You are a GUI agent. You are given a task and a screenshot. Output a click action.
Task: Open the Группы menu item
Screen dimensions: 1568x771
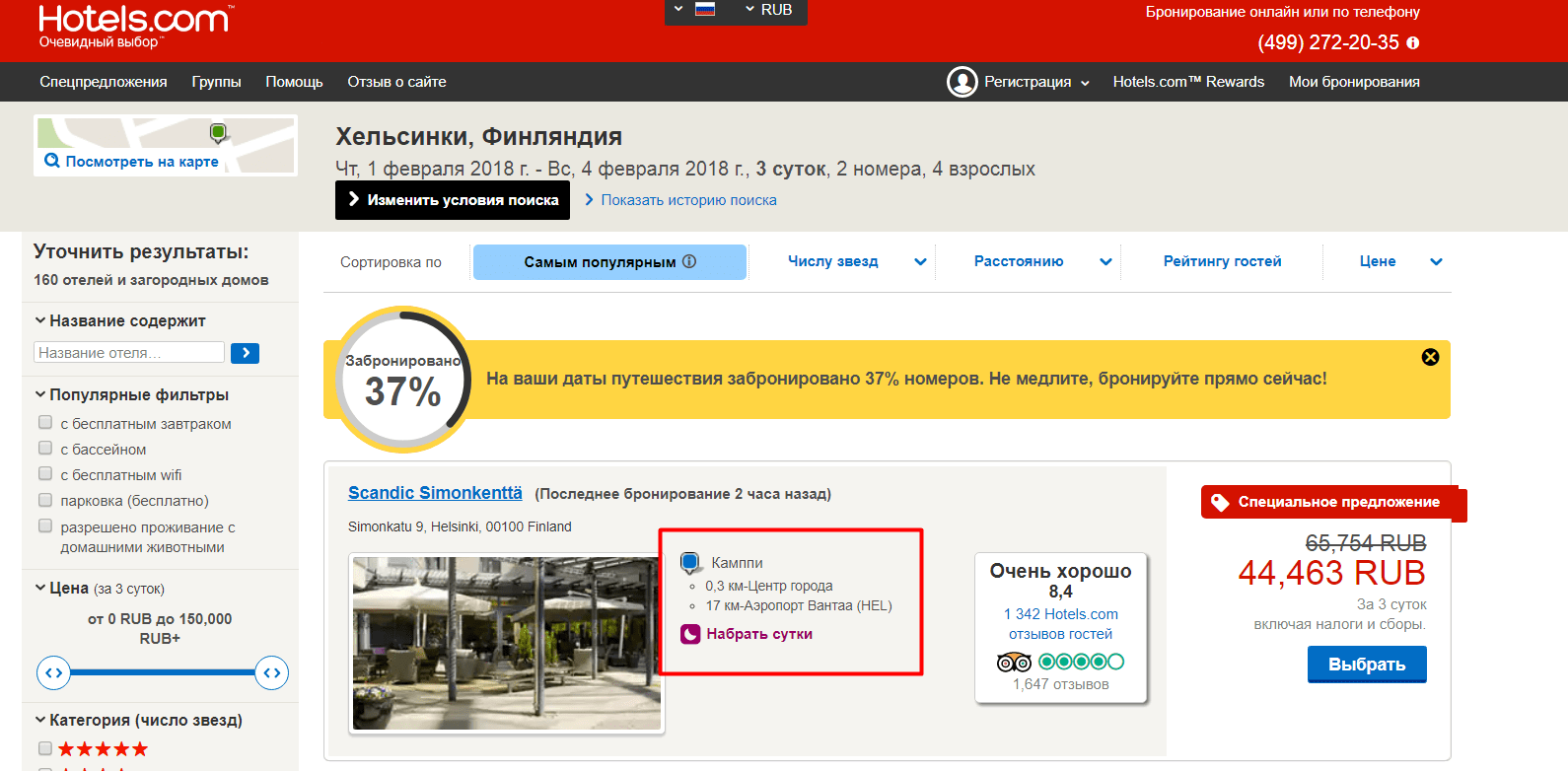216,82
